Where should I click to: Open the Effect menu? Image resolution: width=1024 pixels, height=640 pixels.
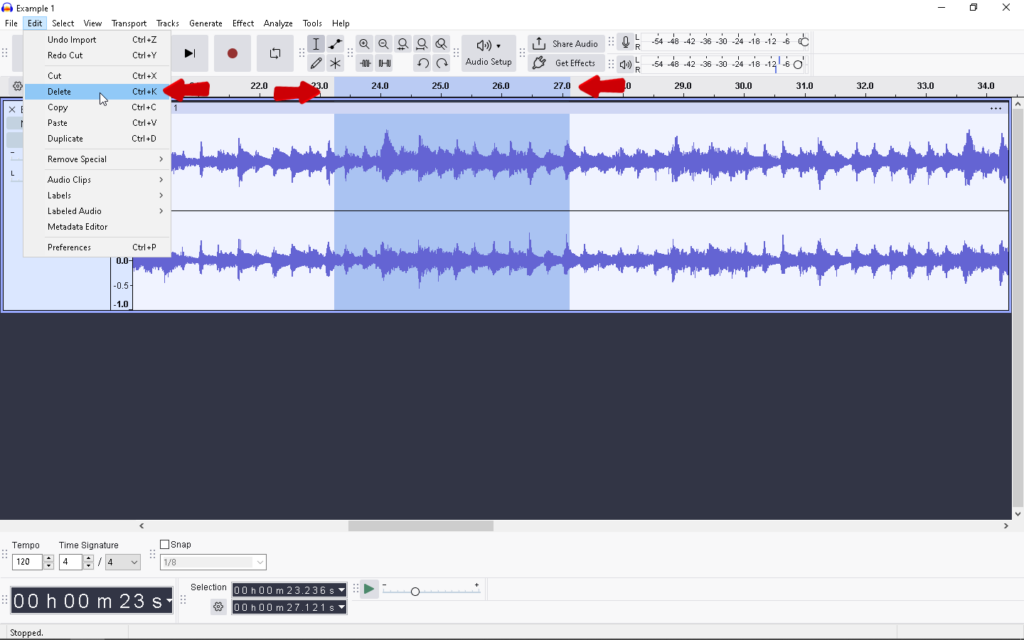[x=243, y=23]
